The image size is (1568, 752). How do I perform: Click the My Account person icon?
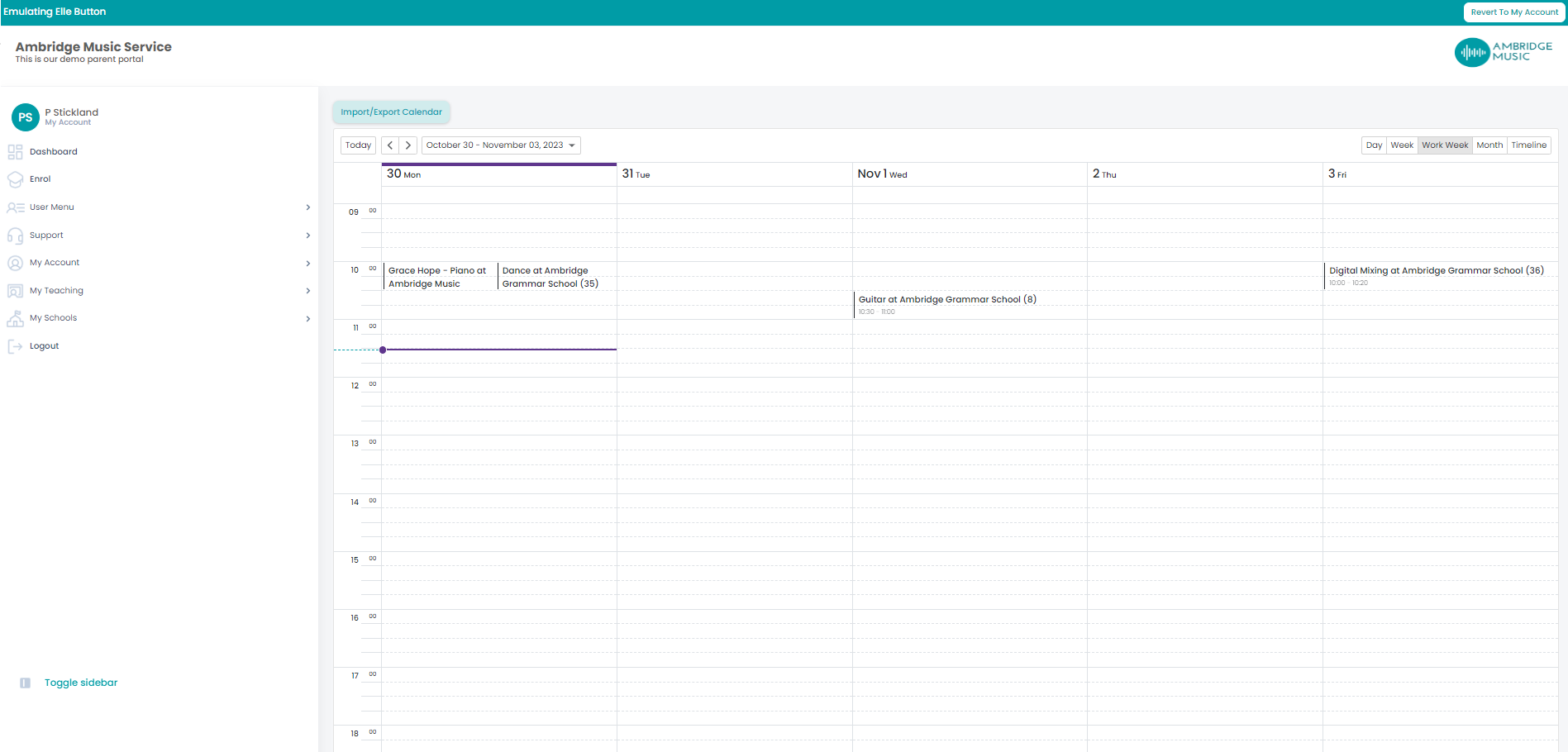(15, 263)
